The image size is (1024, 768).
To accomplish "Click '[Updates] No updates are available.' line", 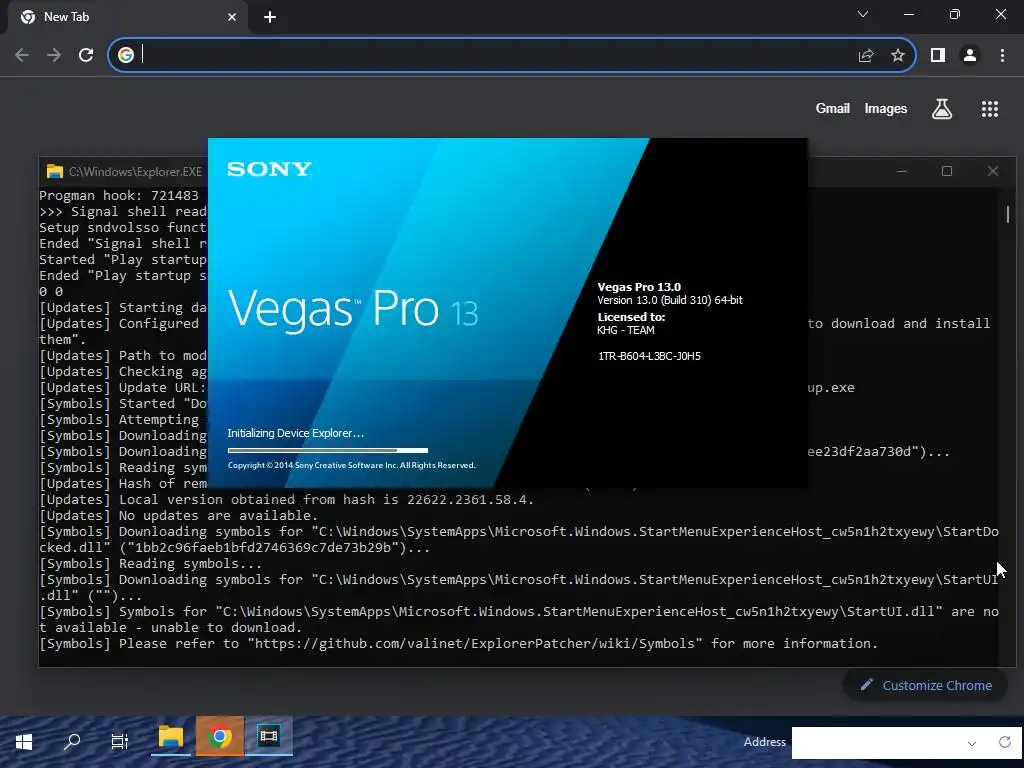I will (x=178, y=515).
